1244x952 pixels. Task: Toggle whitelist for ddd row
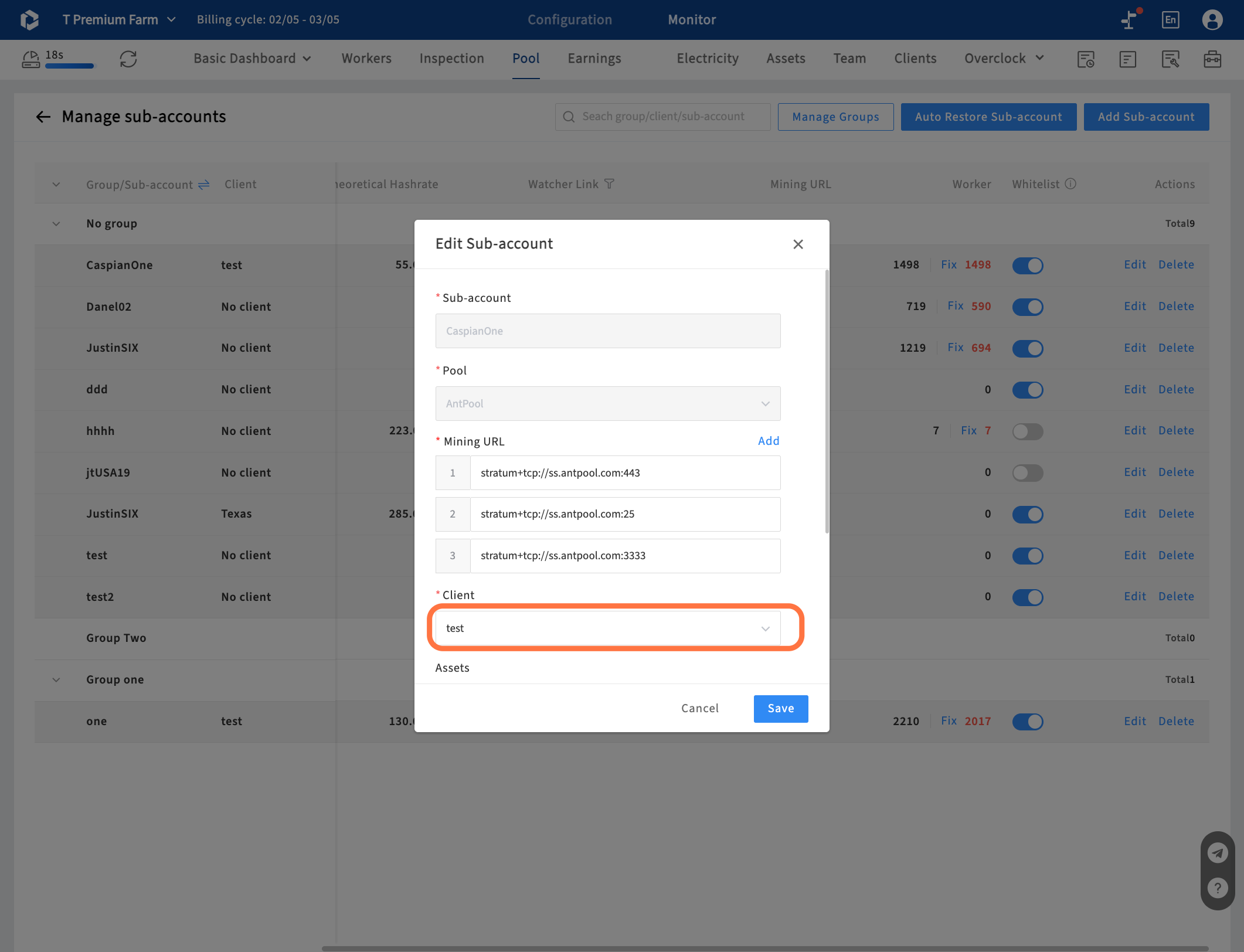(1028, 390)
